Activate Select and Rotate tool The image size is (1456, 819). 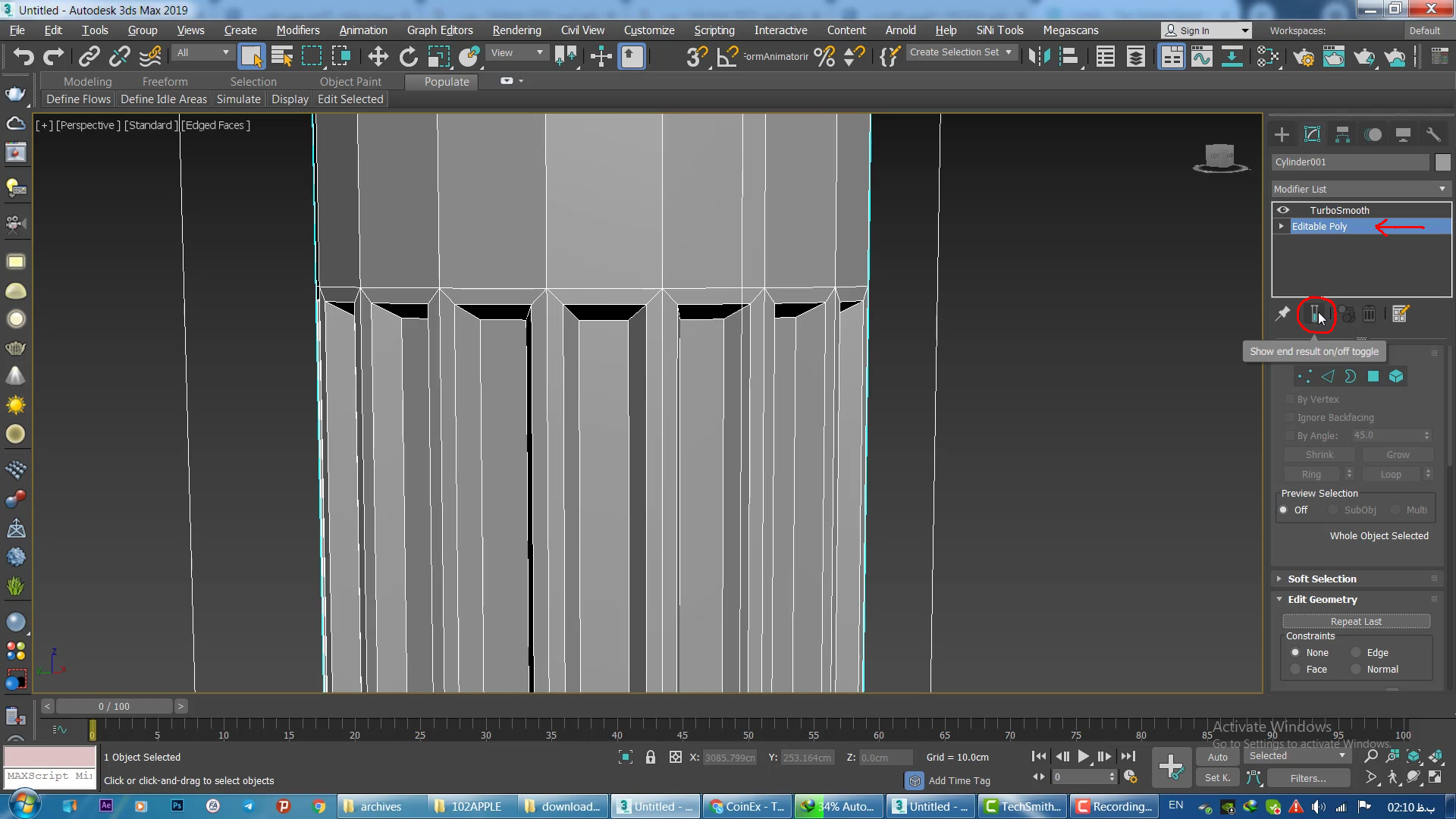click(x=408, y=57)
